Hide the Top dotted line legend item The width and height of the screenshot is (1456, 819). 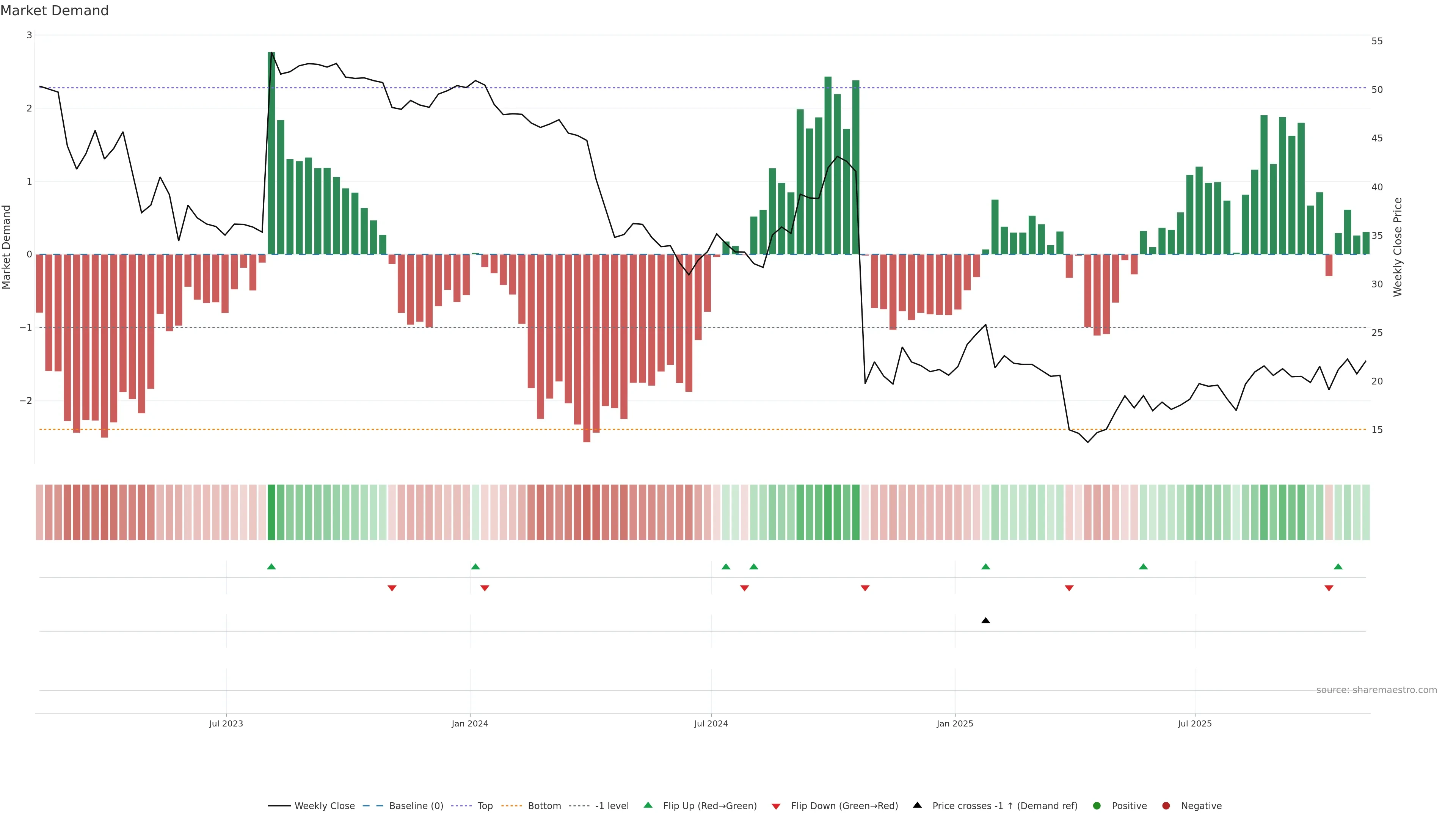pyautogui.click(x=485, y=806)
